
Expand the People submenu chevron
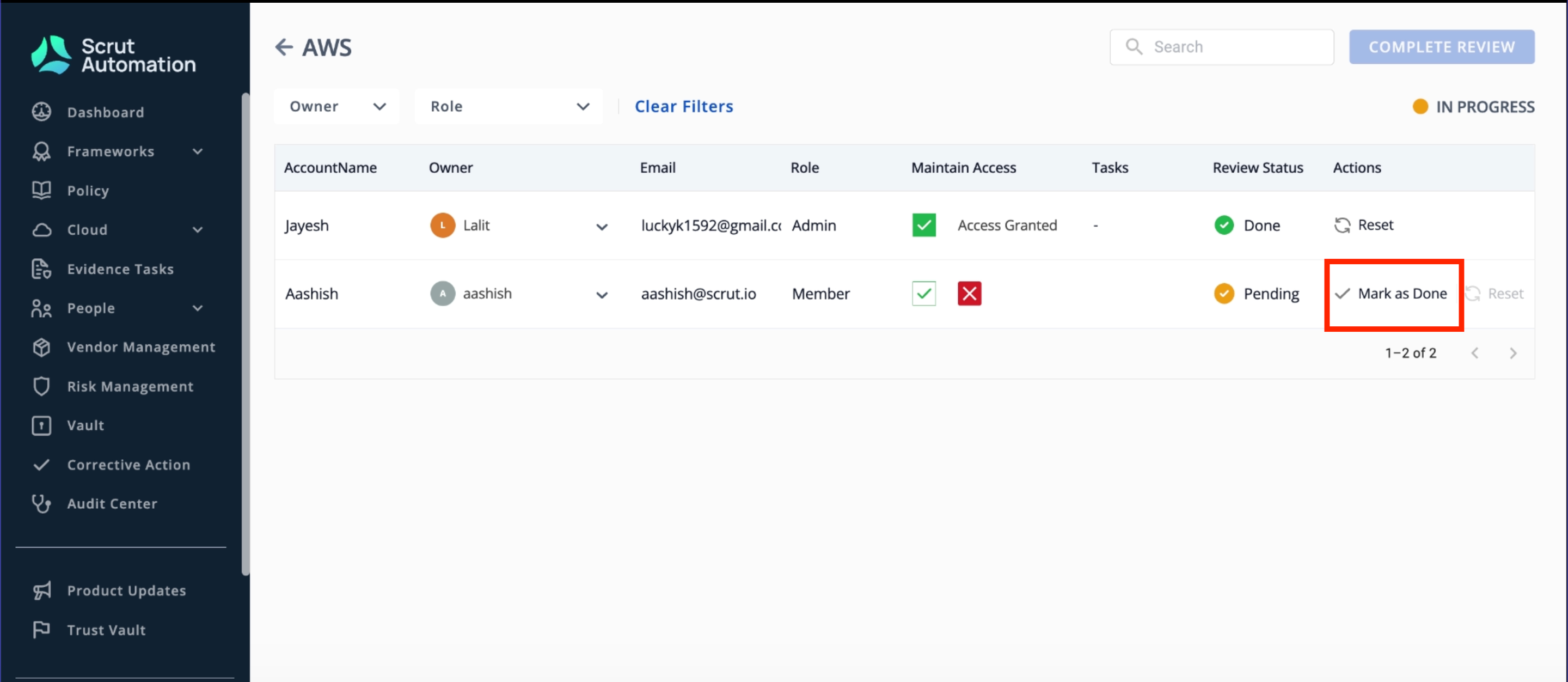pos(197,308)
